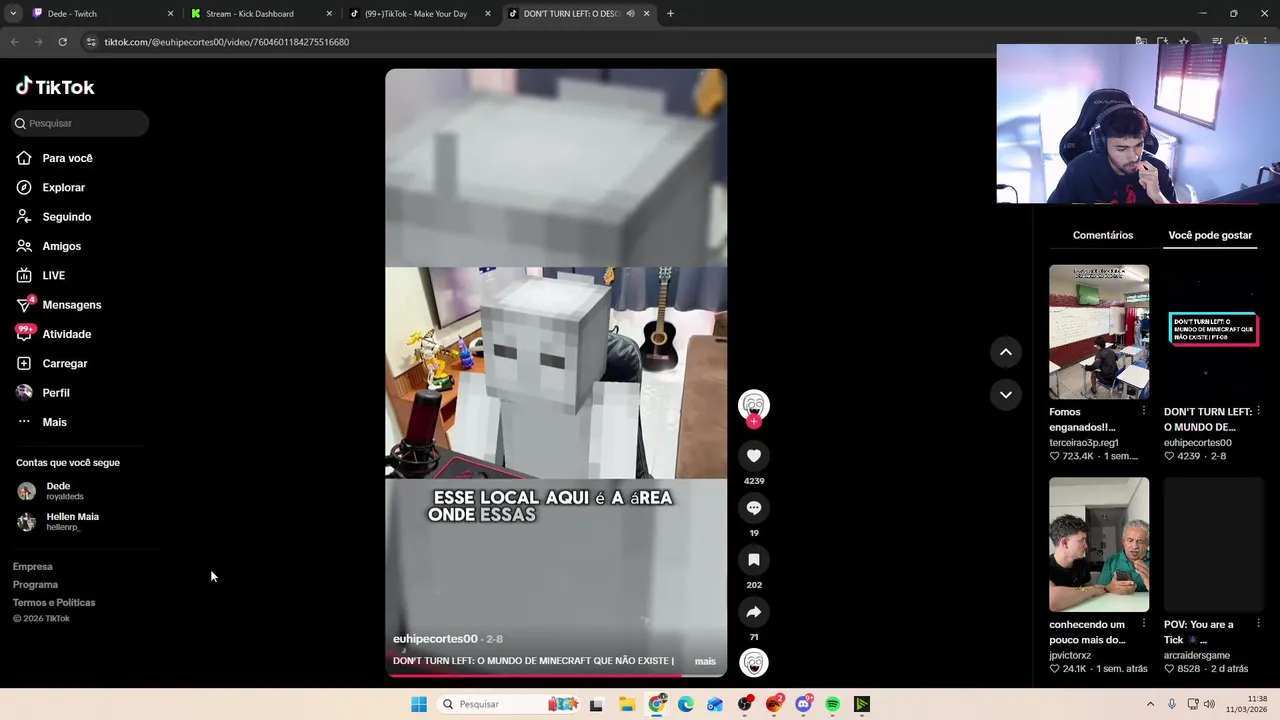Mute the DON'T TURN LEFT tab audio

tap(630, 14)
